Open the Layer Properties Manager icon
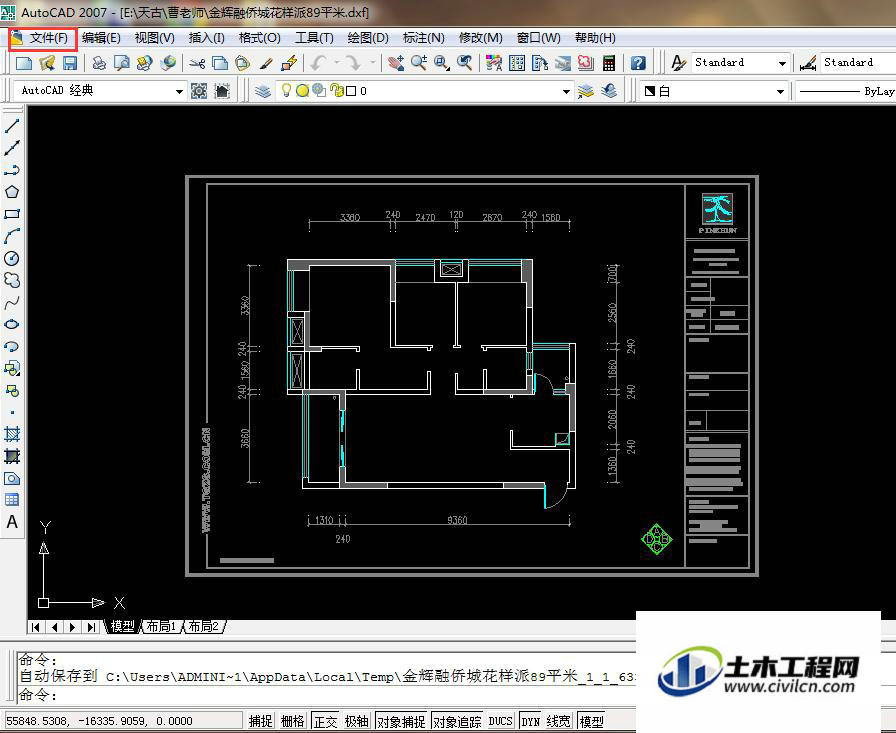 [263, 91]
